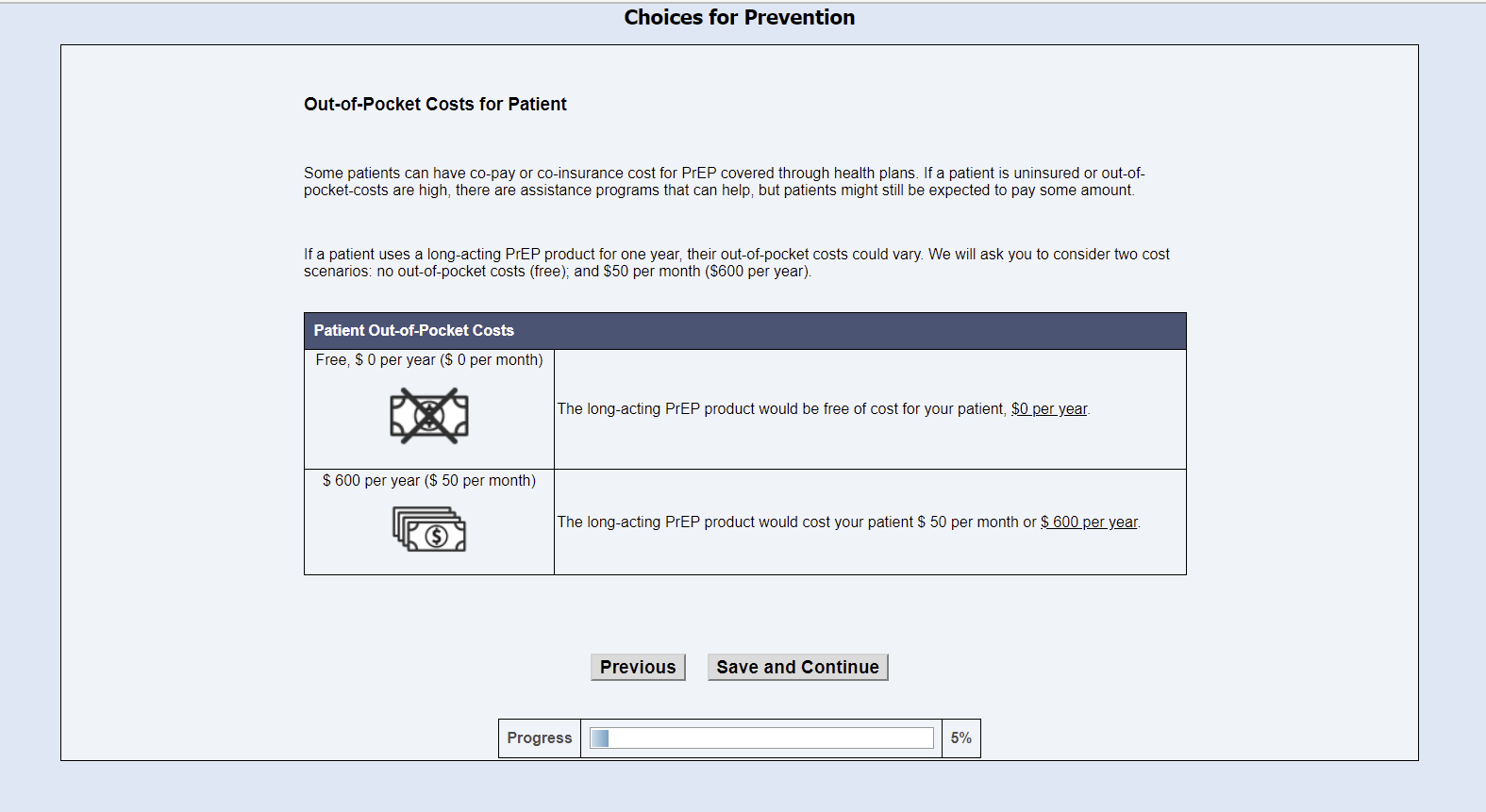The height and width of the screenshot is (812, 1486).
Task: Click the survey progress bar
Action: pyautogui.click(x=761, y=738)
